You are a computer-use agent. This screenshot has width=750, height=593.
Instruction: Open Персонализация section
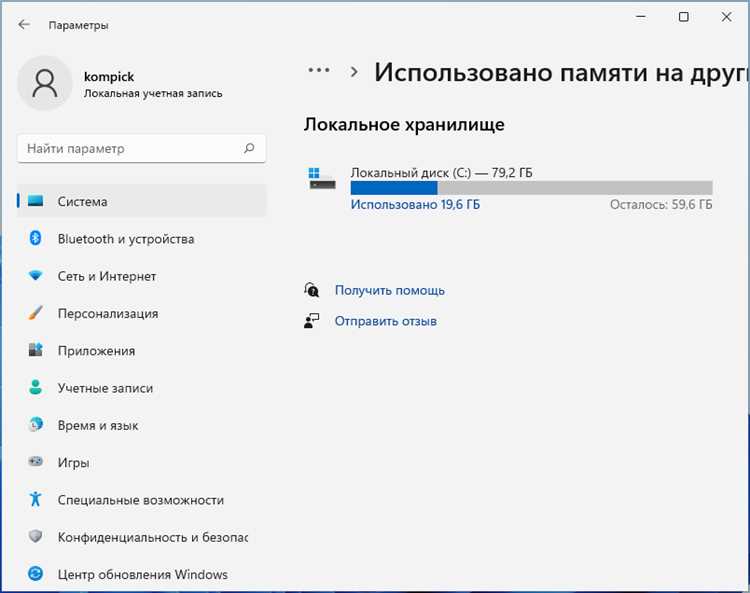point(142,313)
